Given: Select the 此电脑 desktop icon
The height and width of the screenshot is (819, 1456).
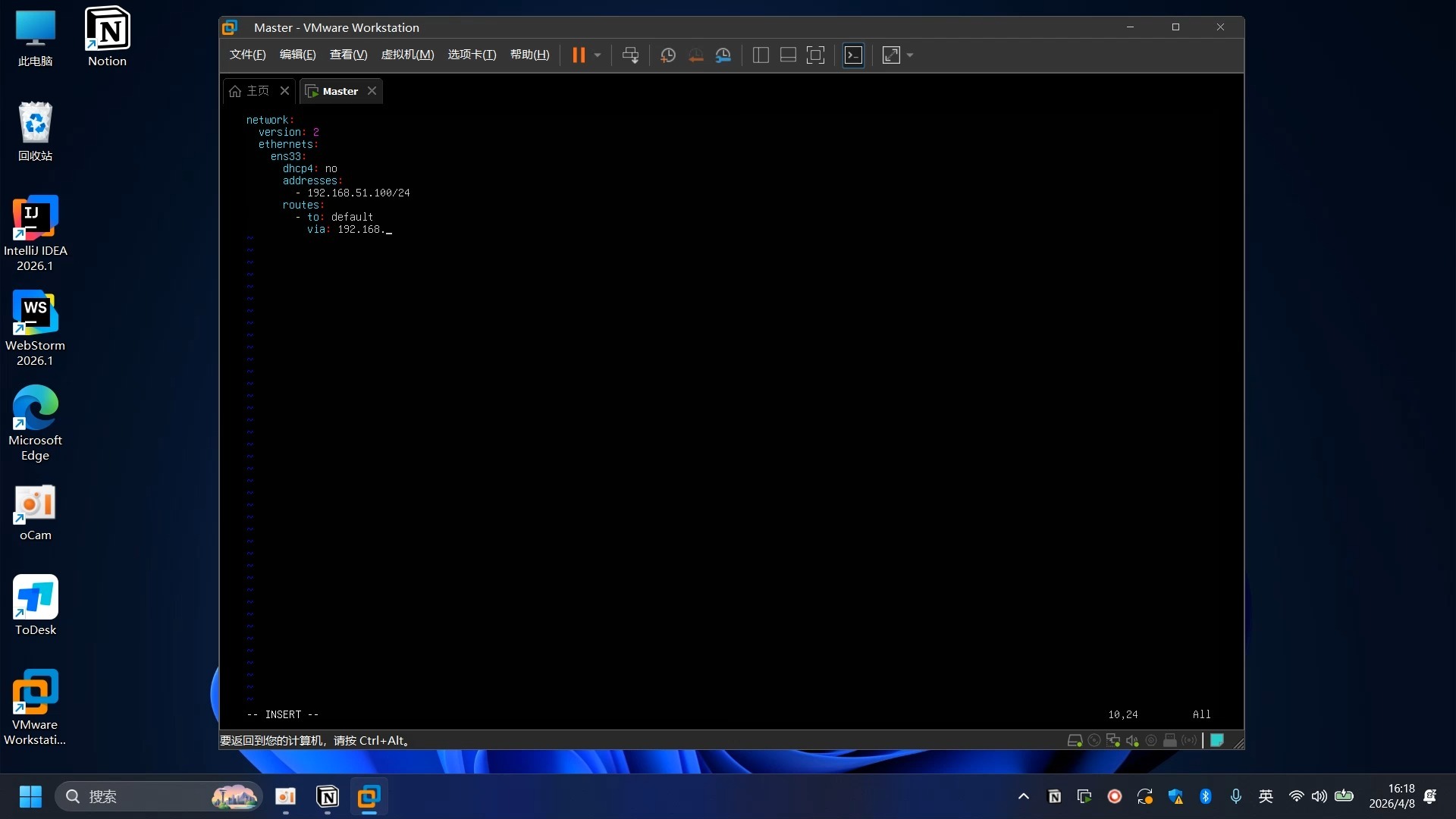Looking at the screenshot, I should 35,37.
